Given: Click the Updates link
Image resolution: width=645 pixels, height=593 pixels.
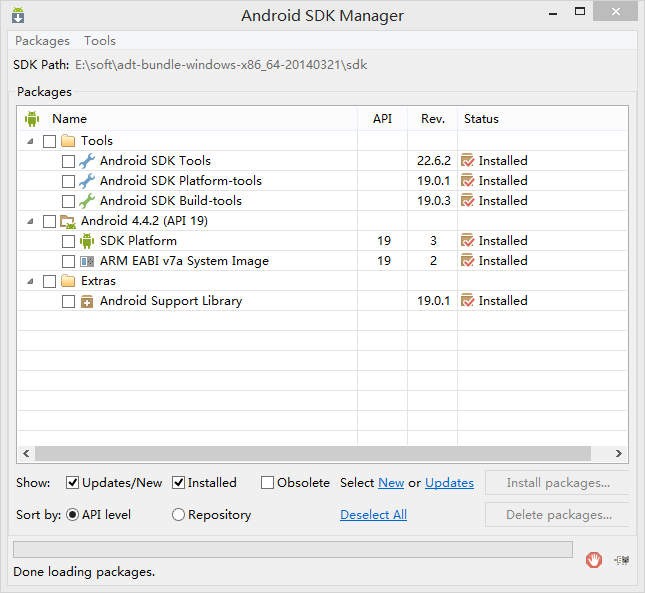Looking at the screenshot, I should coord(449,482).
